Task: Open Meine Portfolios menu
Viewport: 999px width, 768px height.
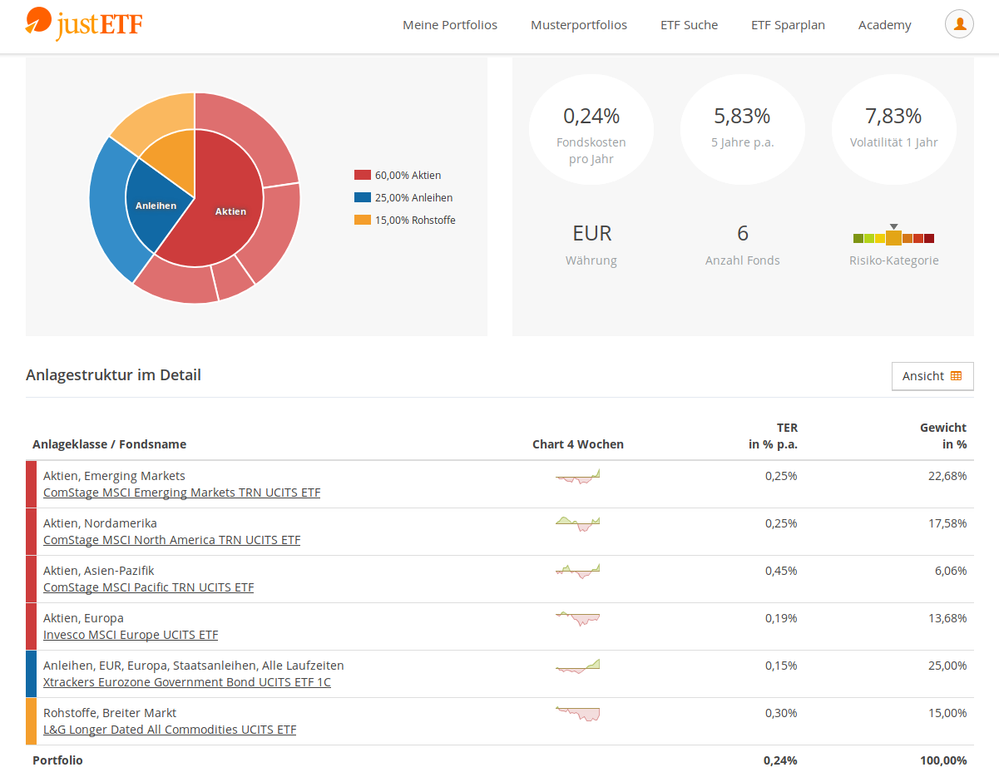Action: pyautogui.click(x=450, y=25)
